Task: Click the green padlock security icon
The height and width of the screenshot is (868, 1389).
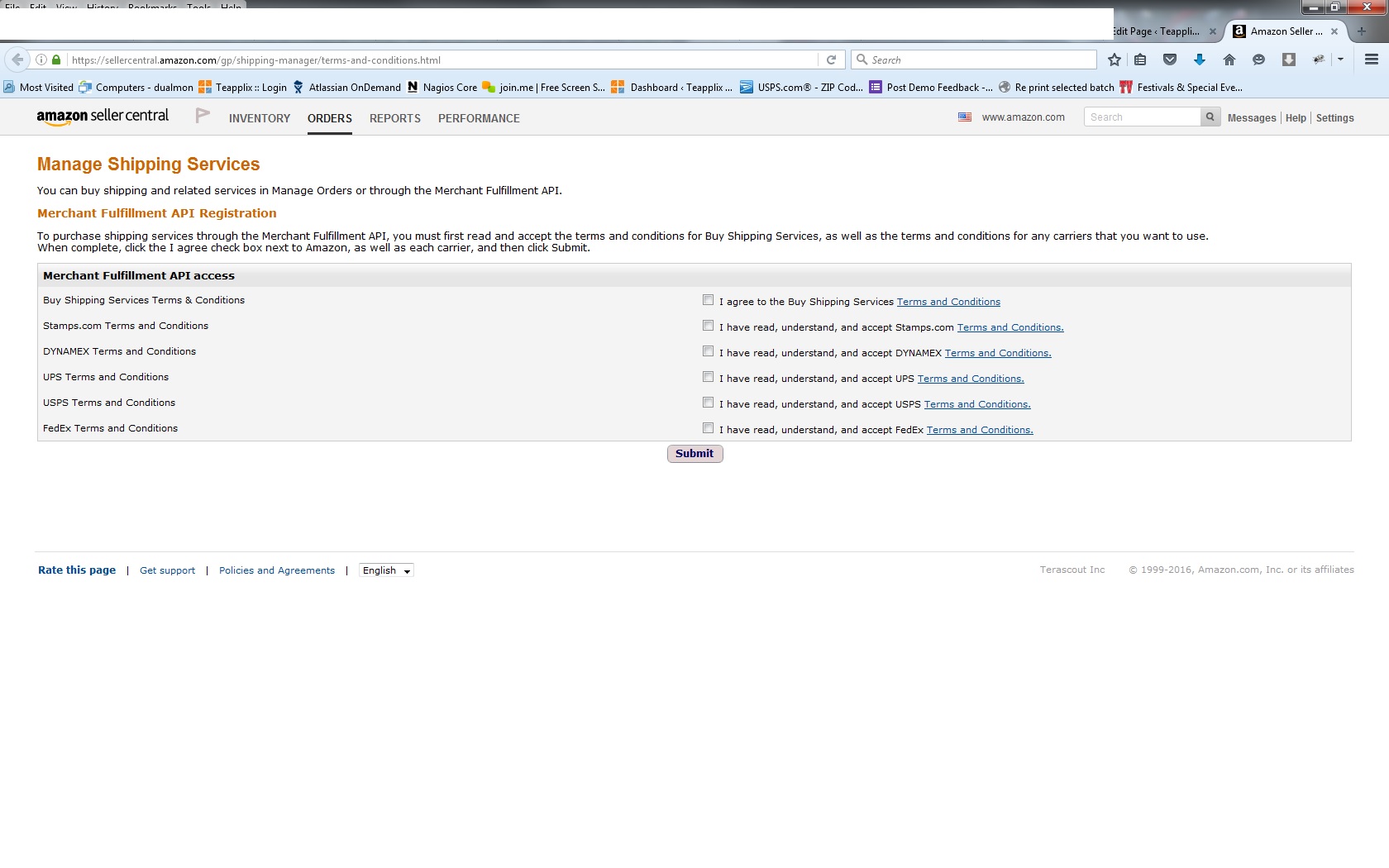Action: point(56,60)
